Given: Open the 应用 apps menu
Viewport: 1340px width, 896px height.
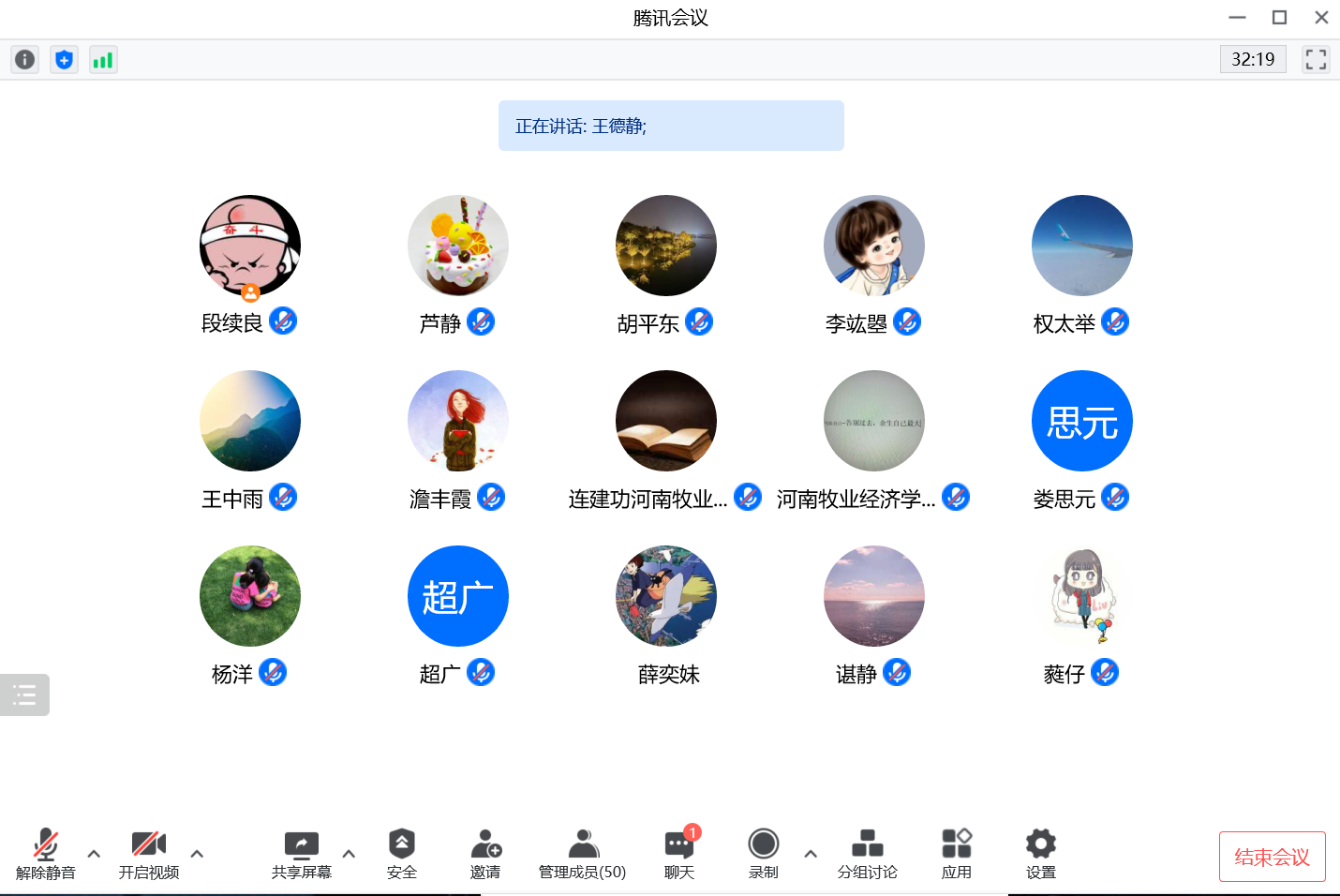Looking at the screenshot, I should 956,854.
